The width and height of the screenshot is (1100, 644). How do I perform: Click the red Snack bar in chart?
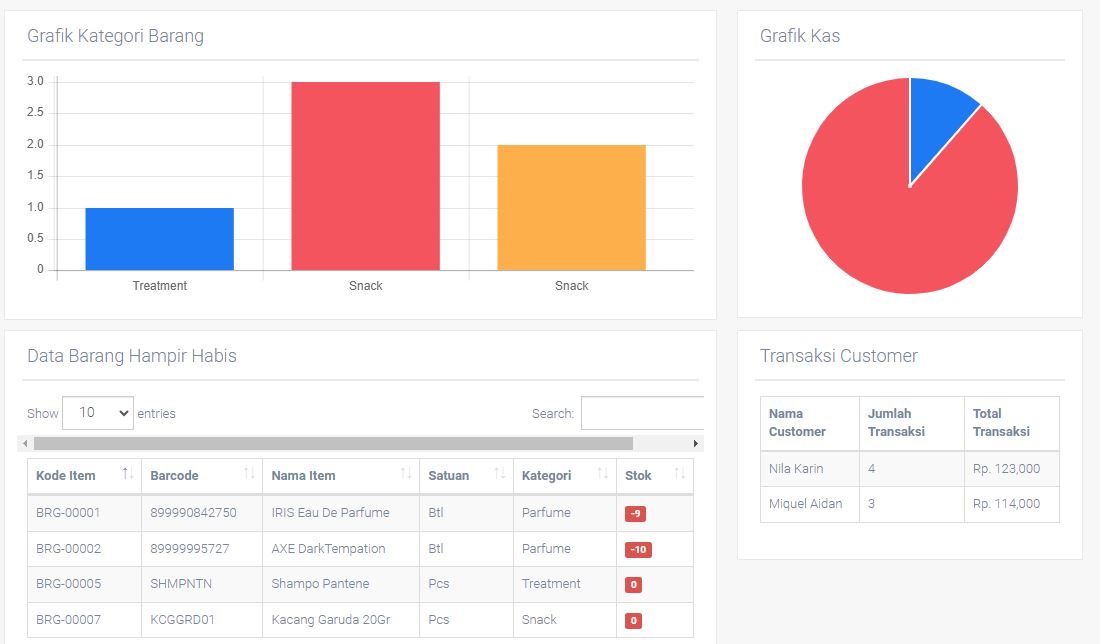click(365, 176)
